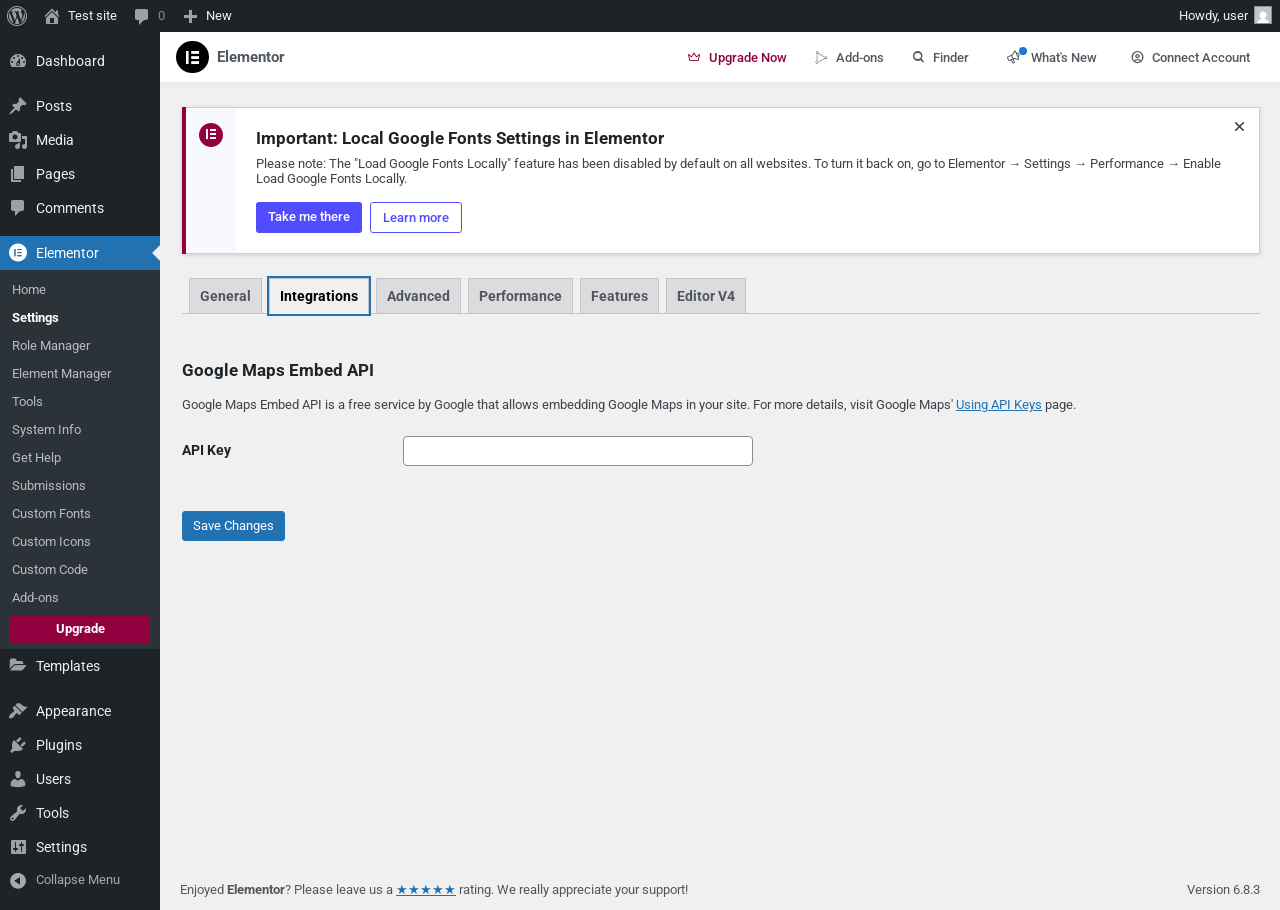Switch to the Performance tab
Screen dimensions: 1280x910
tap(520, 296)
